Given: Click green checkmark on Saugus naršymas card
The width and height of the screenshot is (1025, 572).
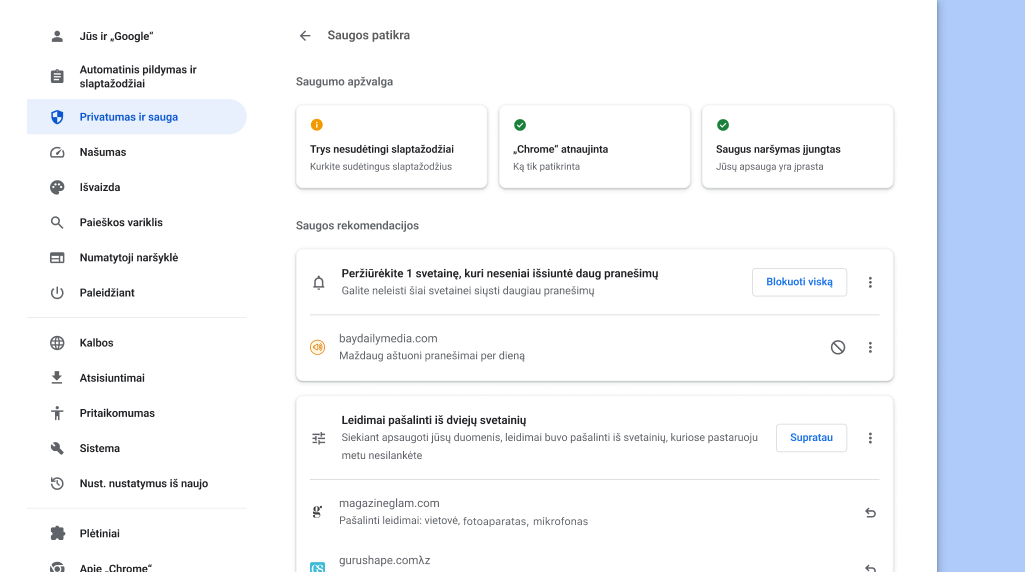Looking at the screenshot, I should coord(722,125).
